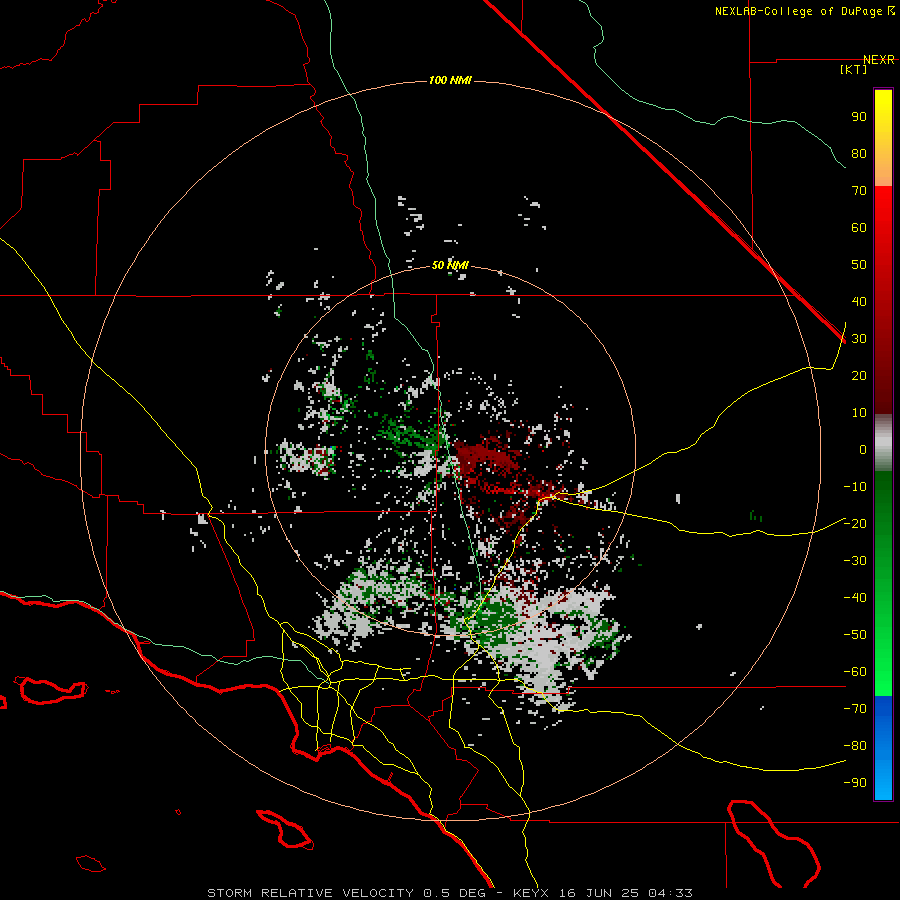Image resolution: width=900 pixels, height=900 pixels.
Task: Click the -50 scale value
Action: click(x=855, y=635)
